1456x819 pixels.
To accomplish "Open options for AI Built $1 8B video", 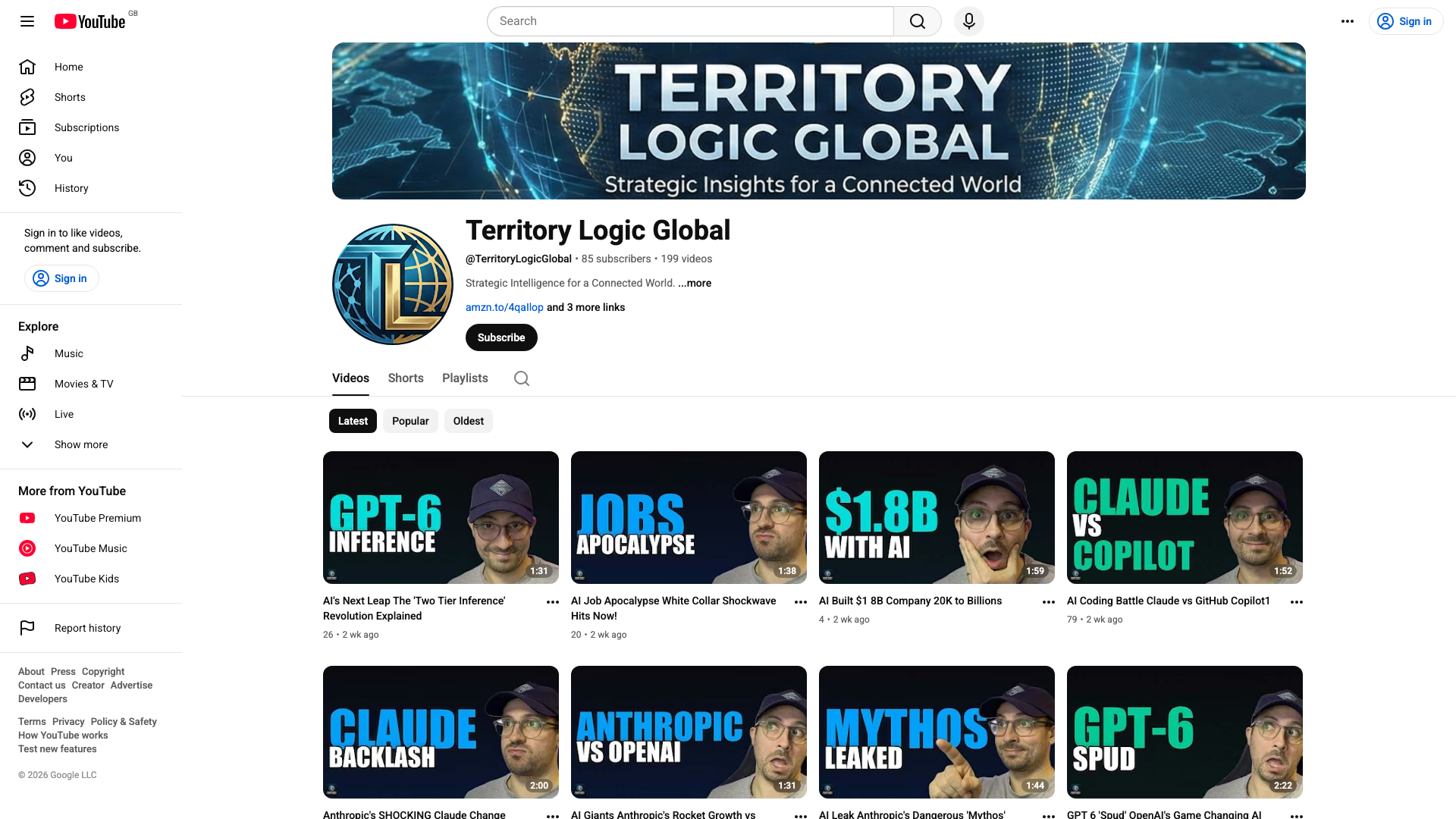I will tap(1049, 602).
